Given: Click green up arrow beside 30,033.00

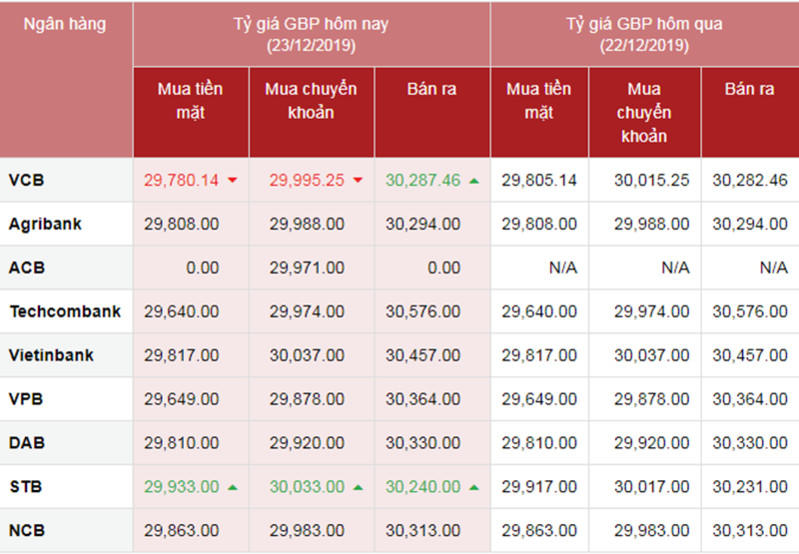Looking at the screenshot, I should pos(358,487).
